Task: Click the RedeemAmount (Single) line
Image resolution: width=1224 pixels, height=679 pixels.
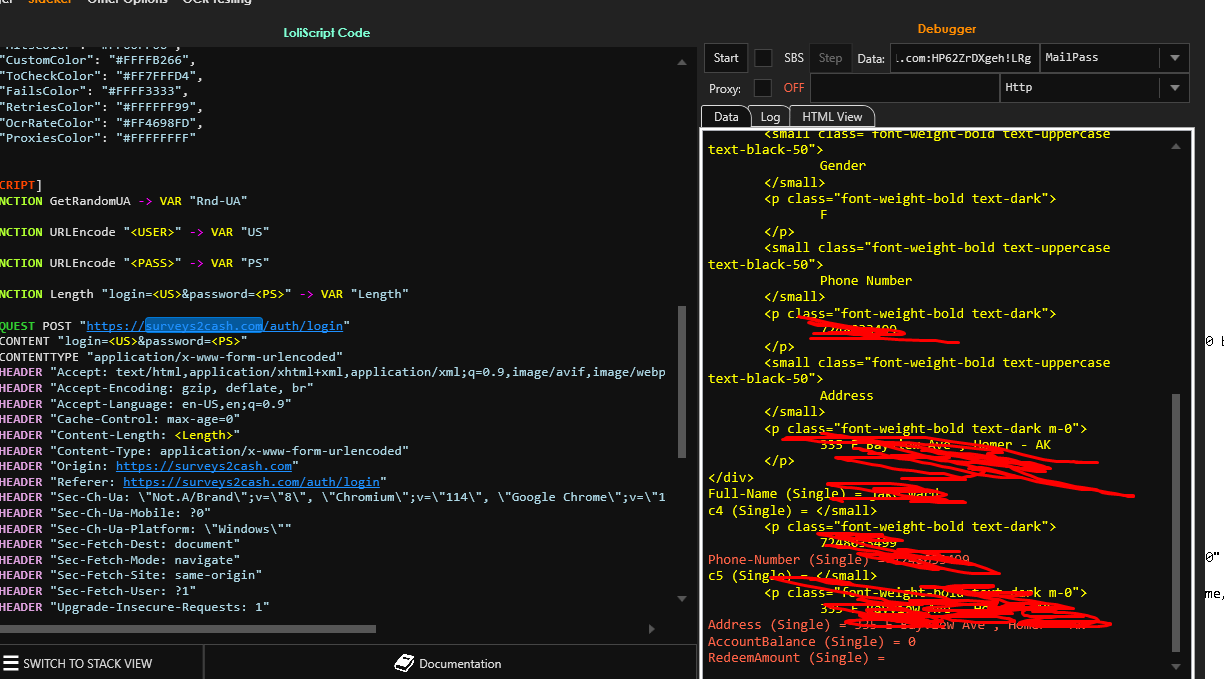Action: (797, 658)
